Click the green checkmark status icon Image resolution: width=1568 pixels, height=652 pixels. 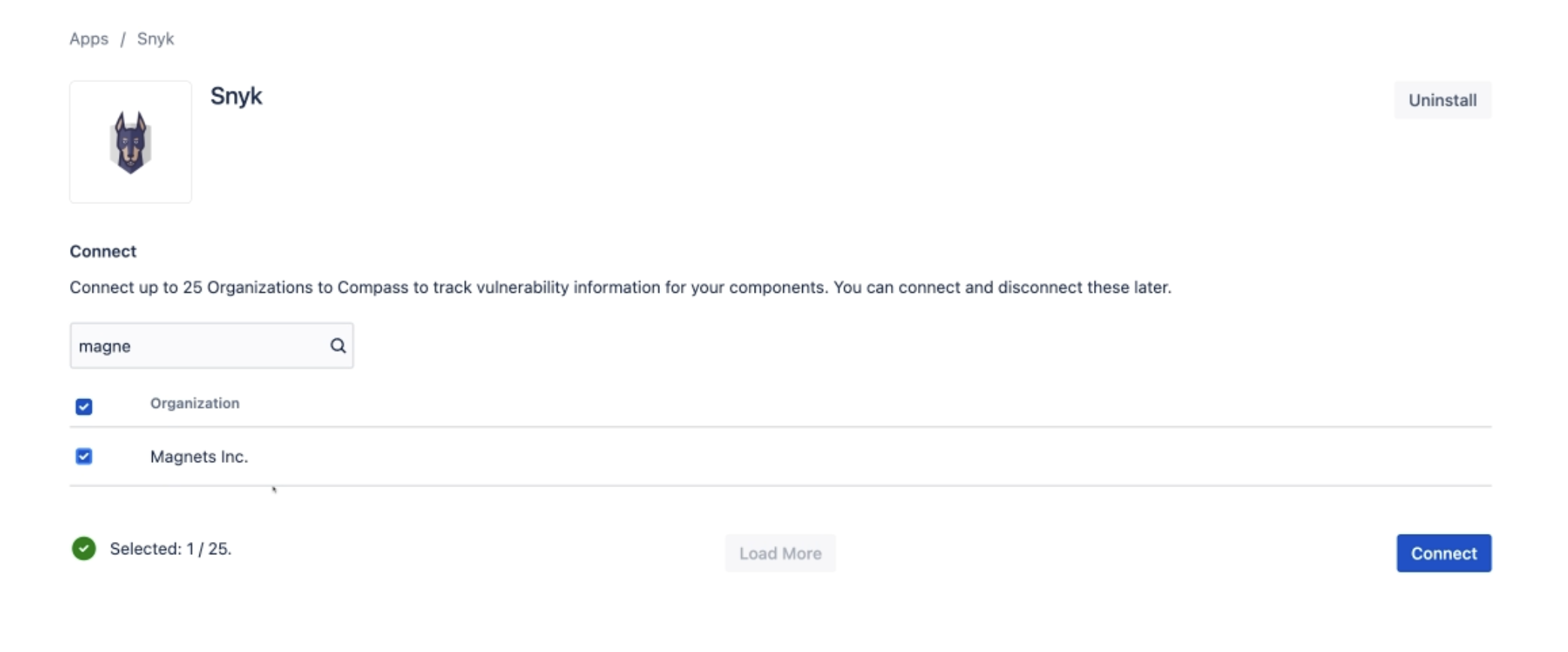click(x=84, y=549)
